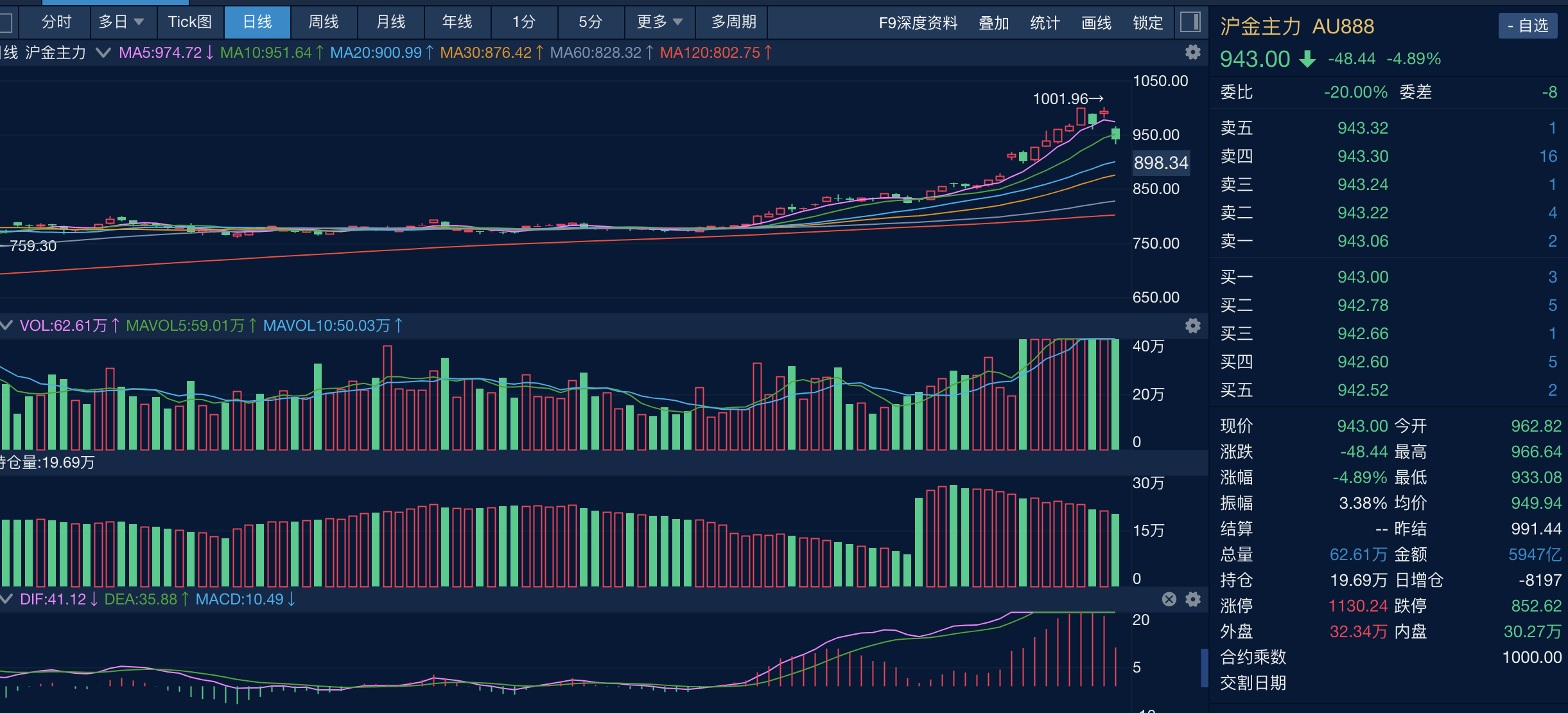This screenshot has height=713, width=1568.
Task: Expand 沪金主力 indicator chevron
Action: click(x=103, y=53)
